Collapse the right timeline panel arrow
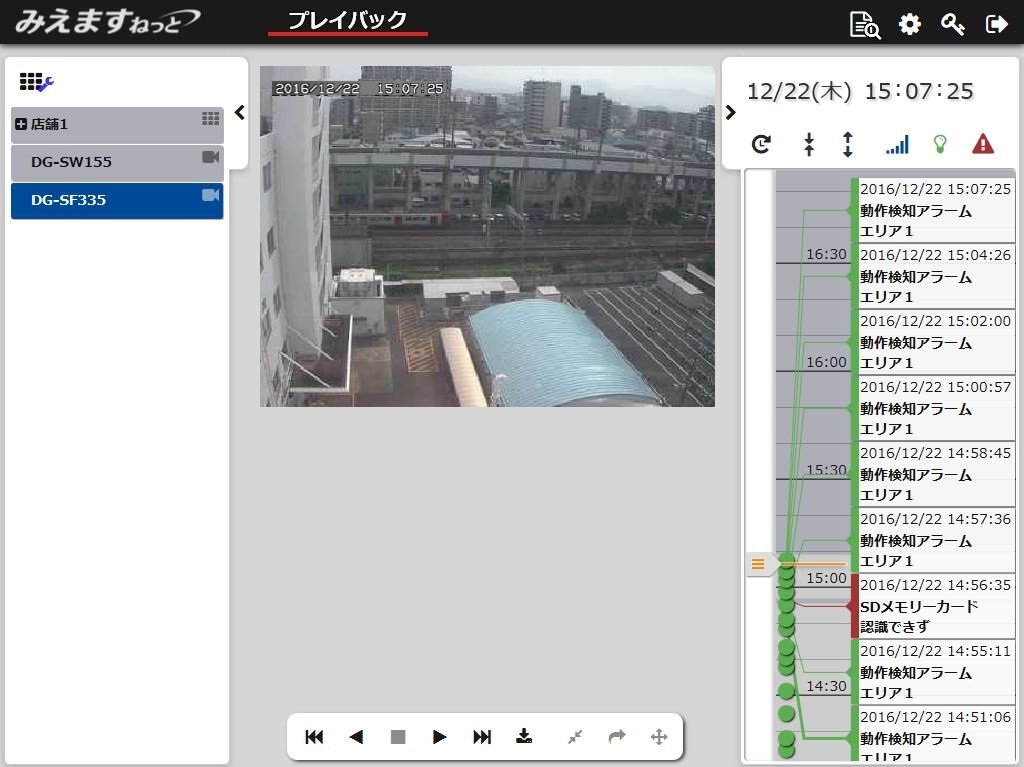 pyautogui.click(x=730, y=113)
